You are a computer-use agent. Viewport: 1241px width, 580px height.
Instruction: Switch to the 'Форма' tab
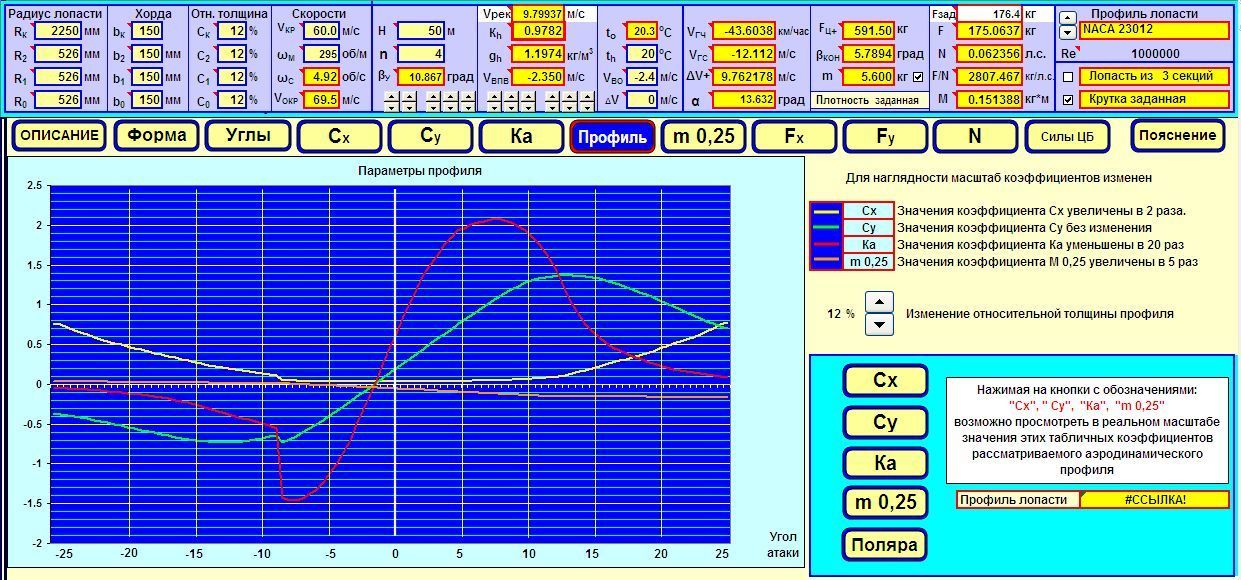click(155, 136)
